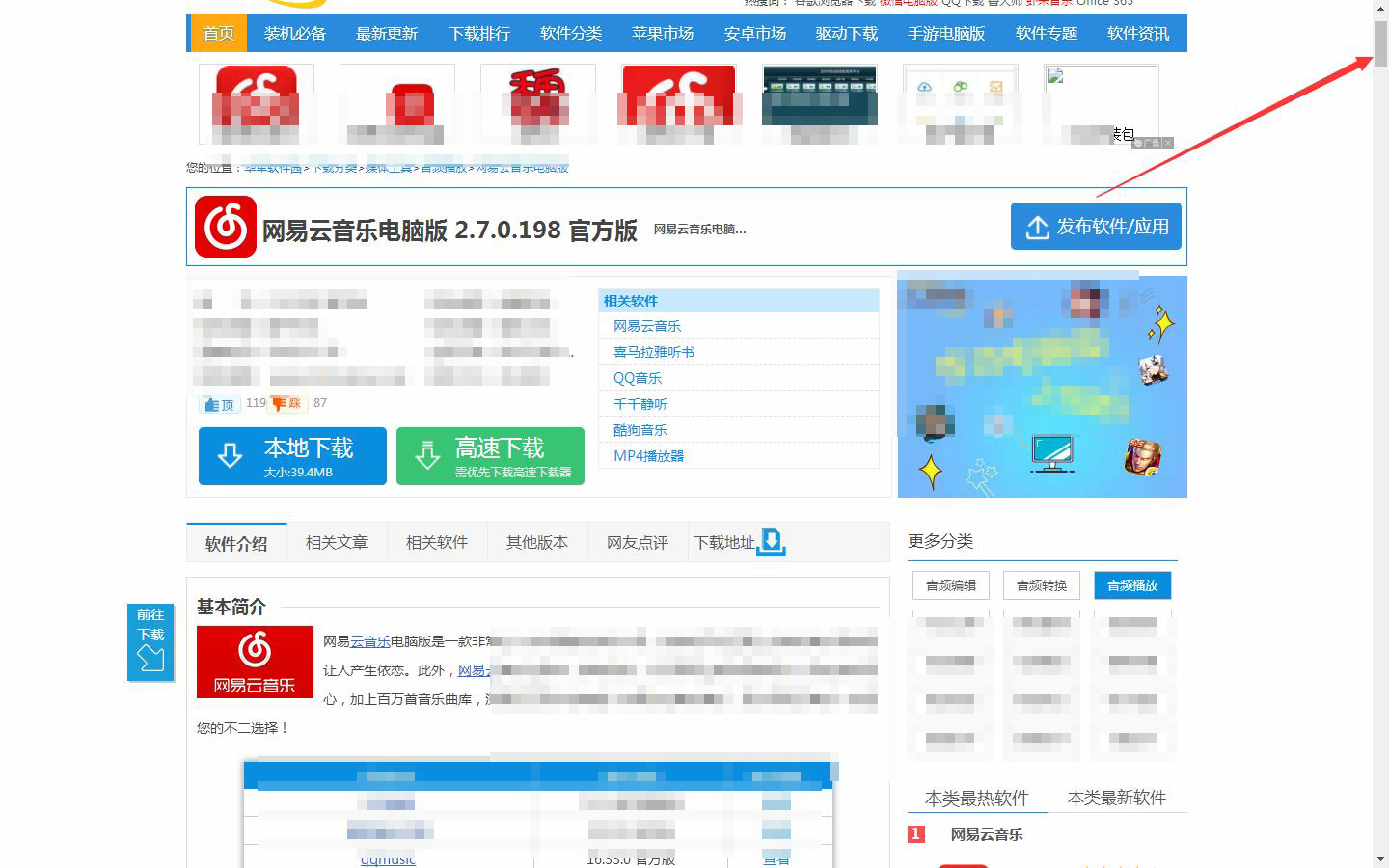Click the 踩 thumbs-down vote icon

(x=287, y=403)
